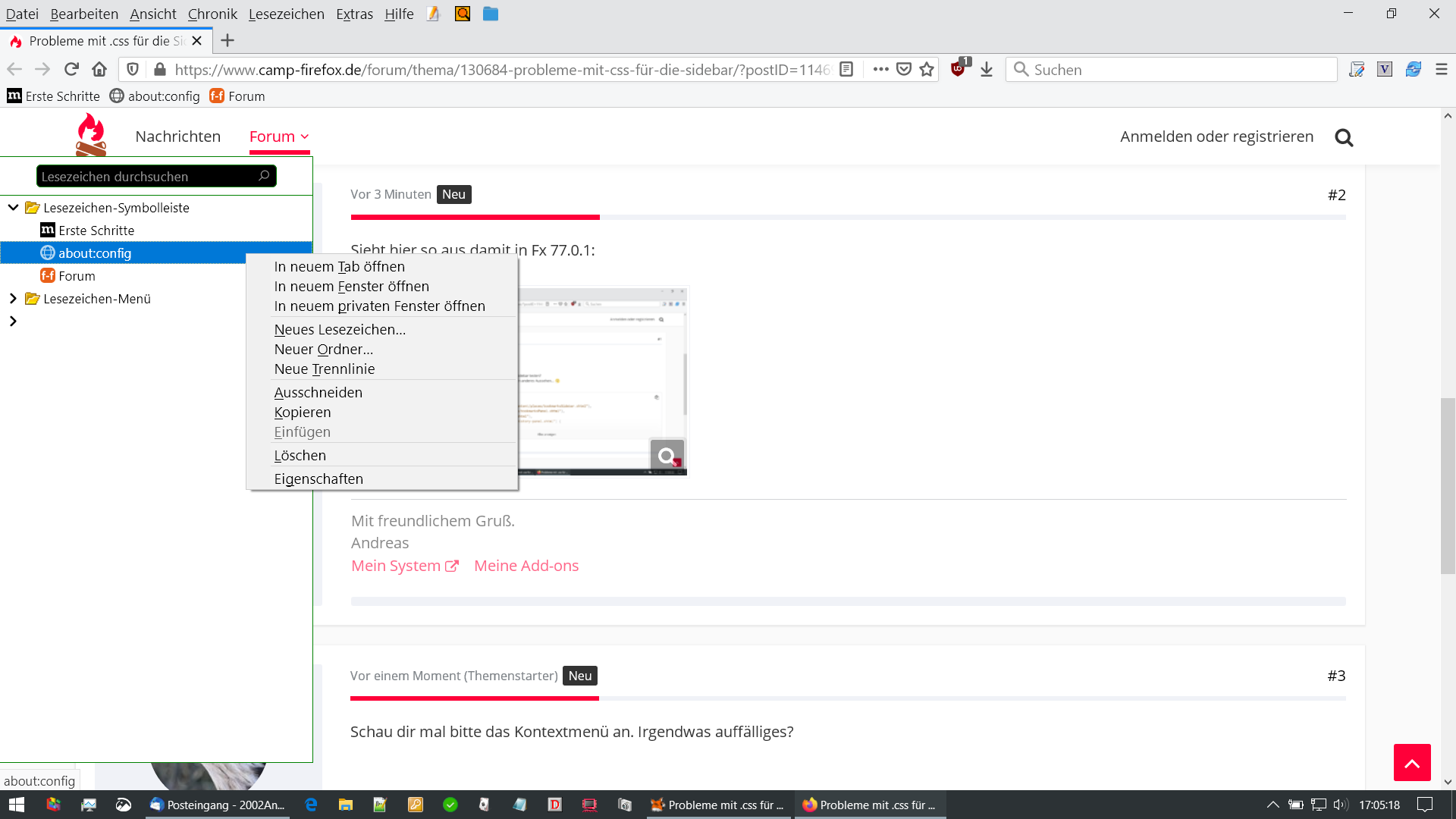
Task: Click 'Anmelden oder registrieren' link
Action: (1216, 136)
